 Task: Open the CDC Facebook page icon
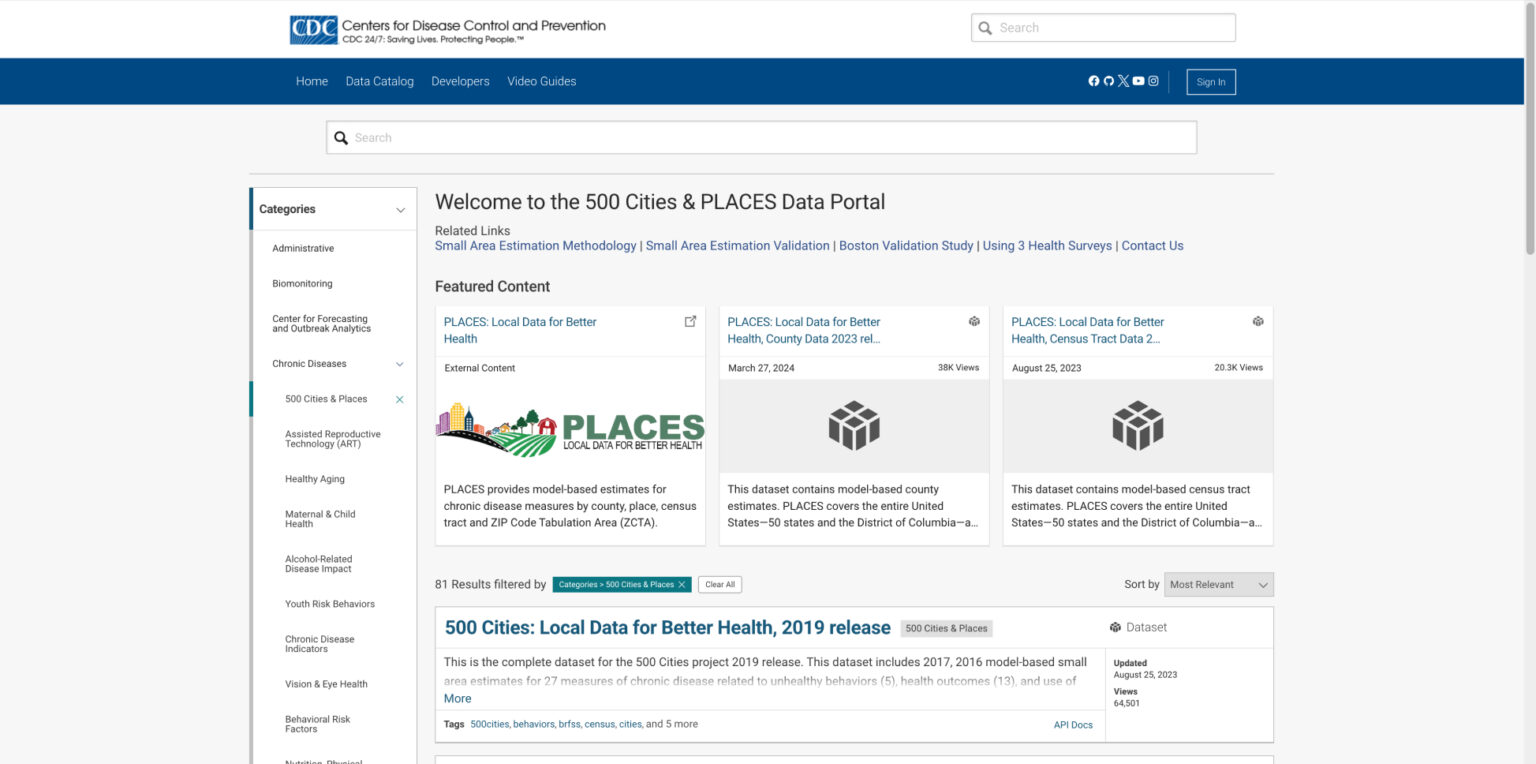(x=1094, y=80)
